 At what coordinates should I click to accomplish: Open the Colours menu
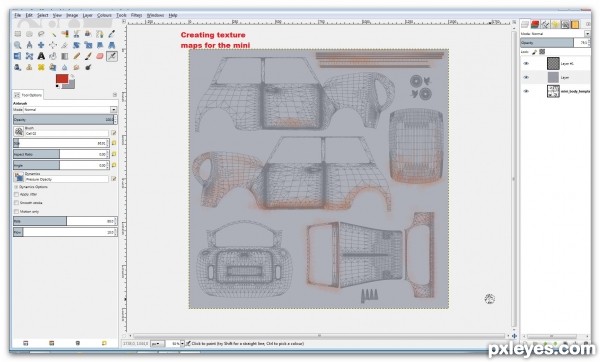coord(104,15)
